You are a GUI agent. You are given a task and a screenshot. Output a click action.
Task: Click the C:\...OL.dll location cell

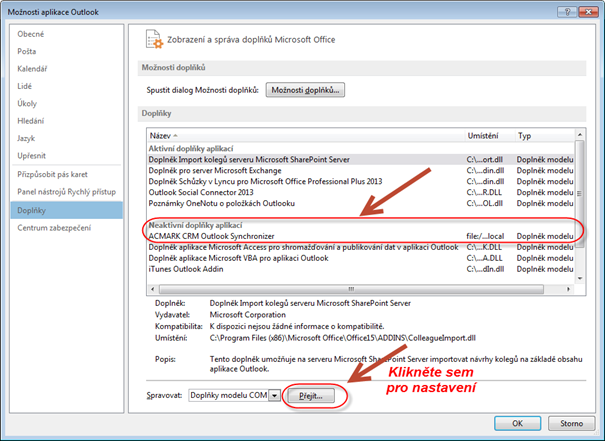pos(484,203)
